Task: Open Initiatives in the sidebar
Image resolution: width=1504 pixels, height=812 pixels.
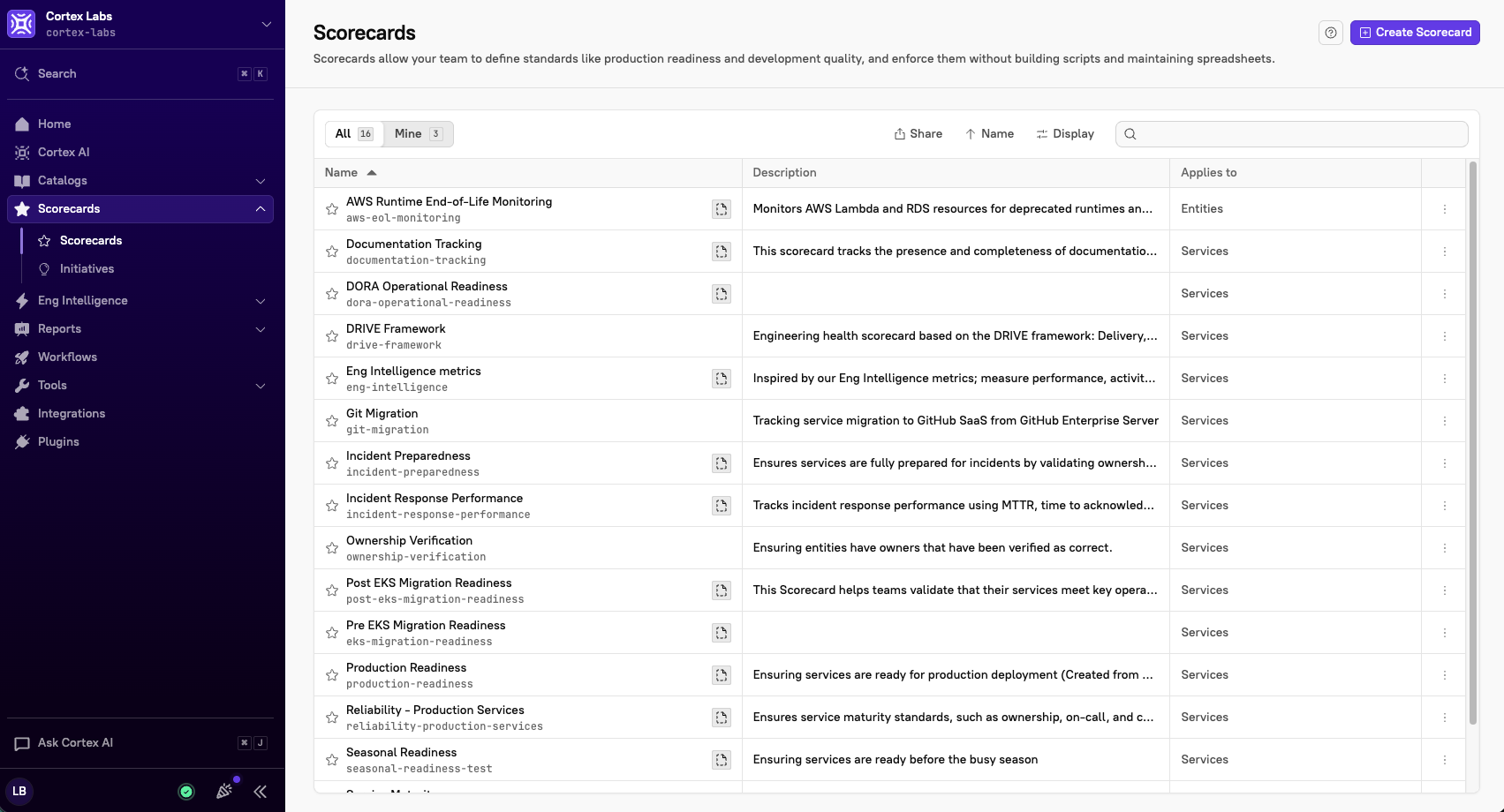Action: 87,269
